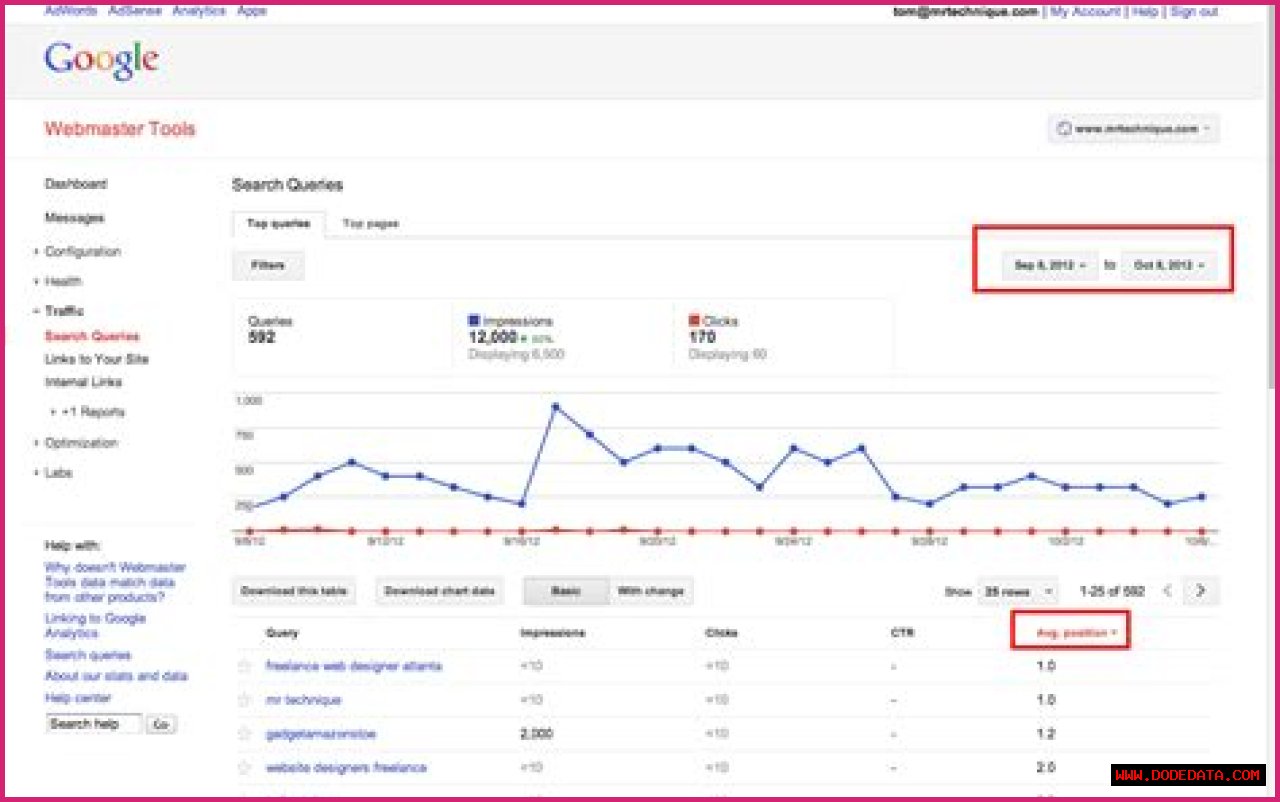Open the start date Sep 8, 2012 dropdown
Viewport: 1280px width, 802px height.
click(x=1050, y=265)
